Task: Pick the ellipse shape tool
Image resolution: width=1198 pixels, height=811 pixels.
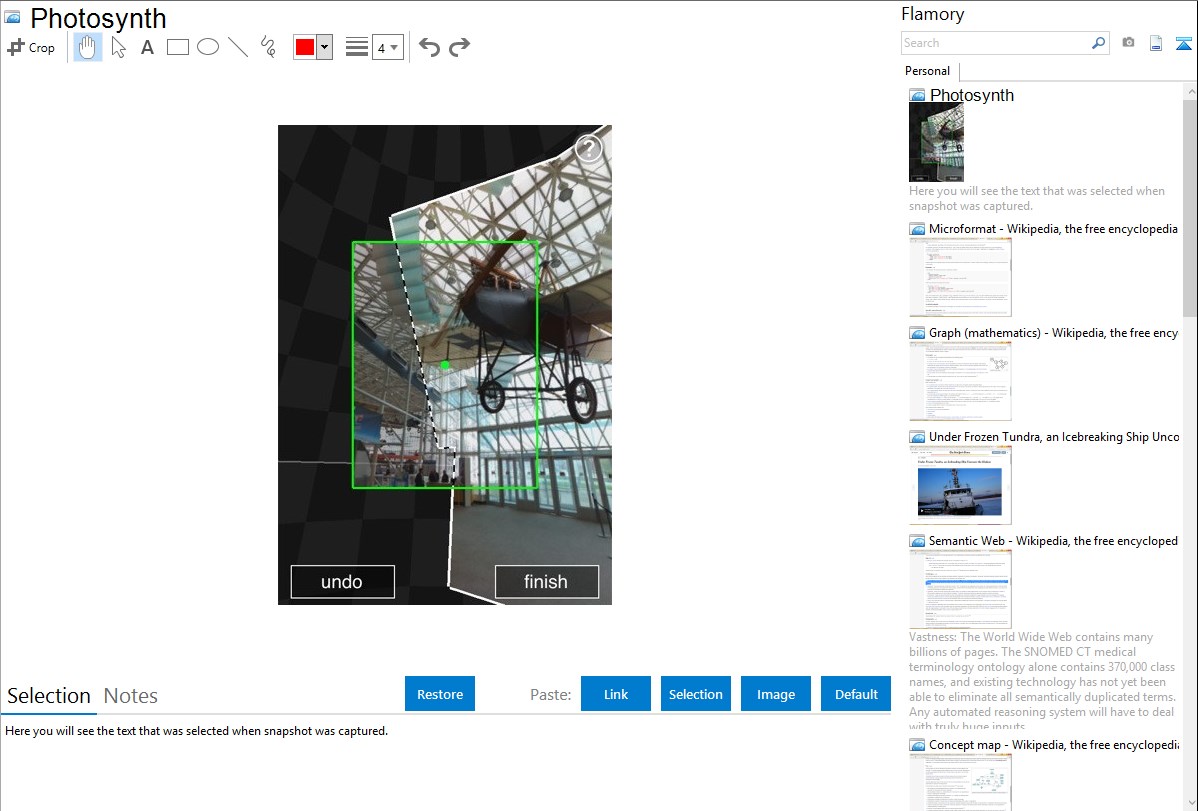Action: [208, 47]
